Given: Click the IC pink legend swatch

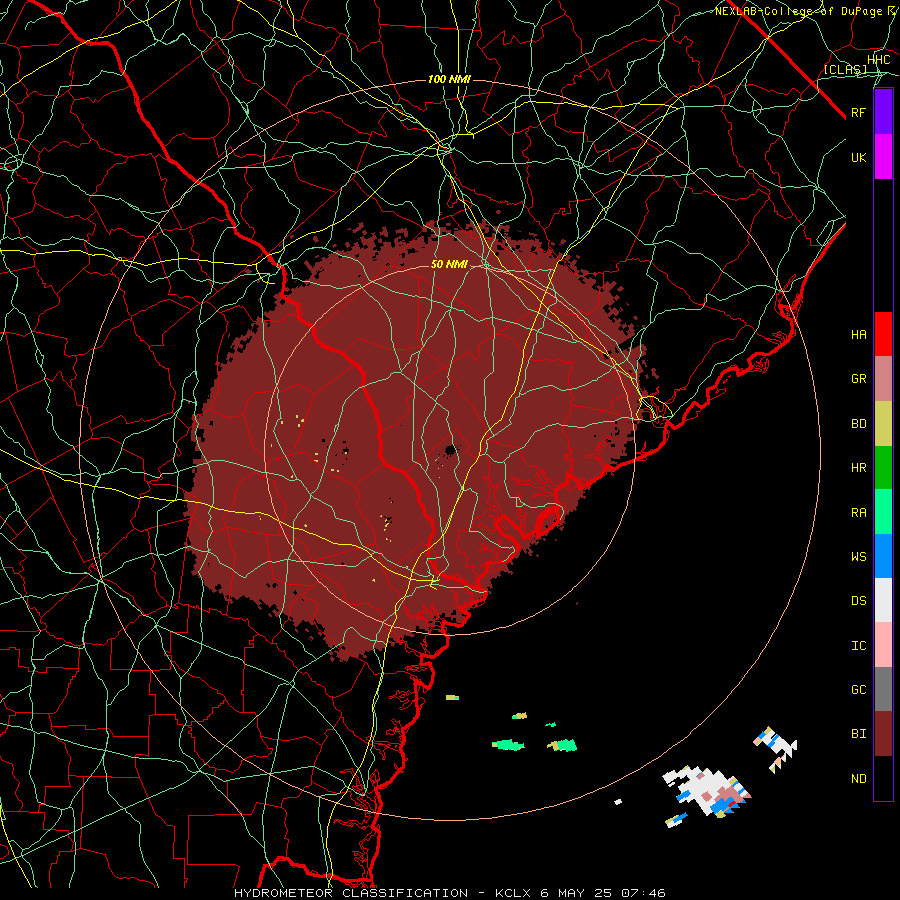Looking at the screenshot, I should coord(883,645).
